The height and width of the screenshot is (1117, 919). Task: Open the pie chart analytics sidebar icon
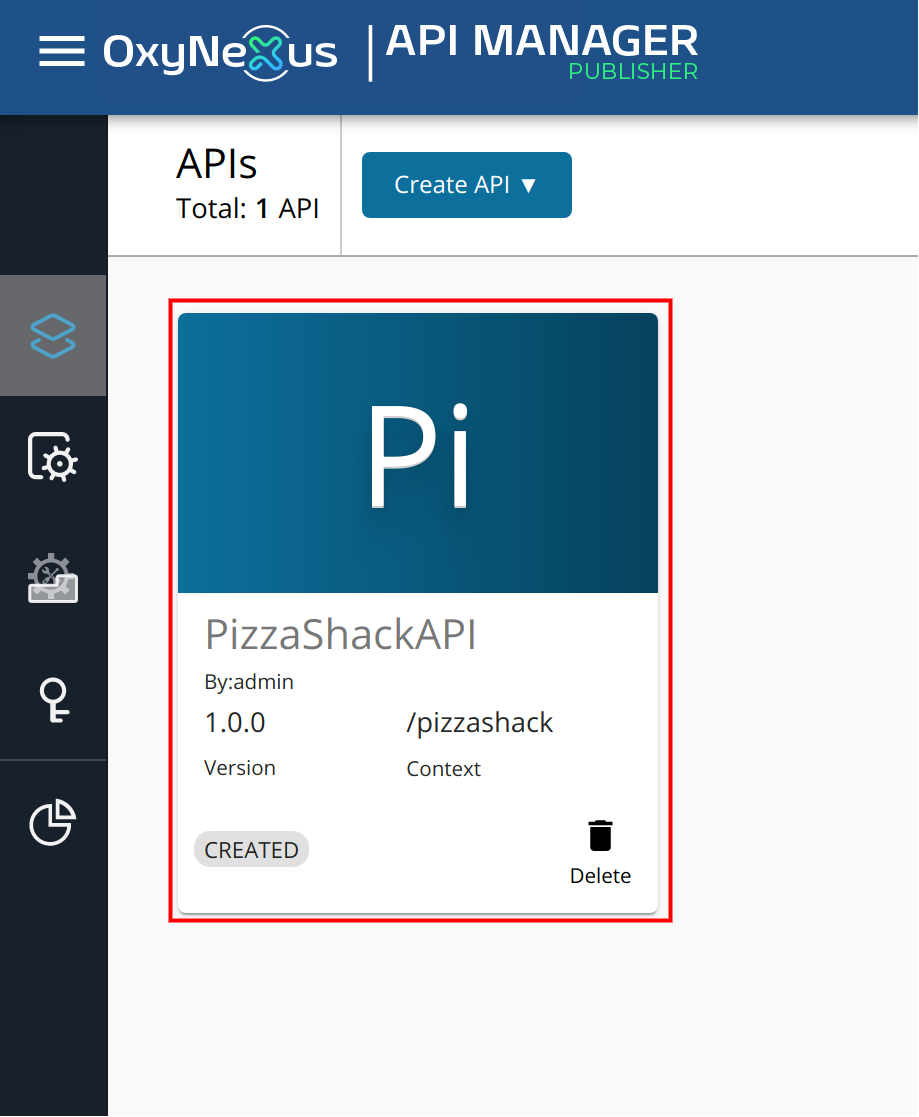pos(53,822)
